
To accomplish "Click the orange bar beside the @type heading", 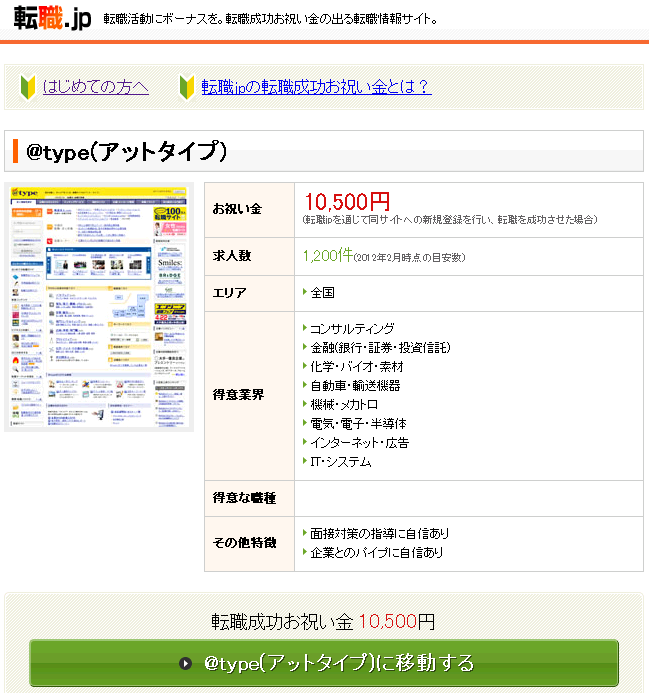I will pyautogui.click(x=16, y=152).
